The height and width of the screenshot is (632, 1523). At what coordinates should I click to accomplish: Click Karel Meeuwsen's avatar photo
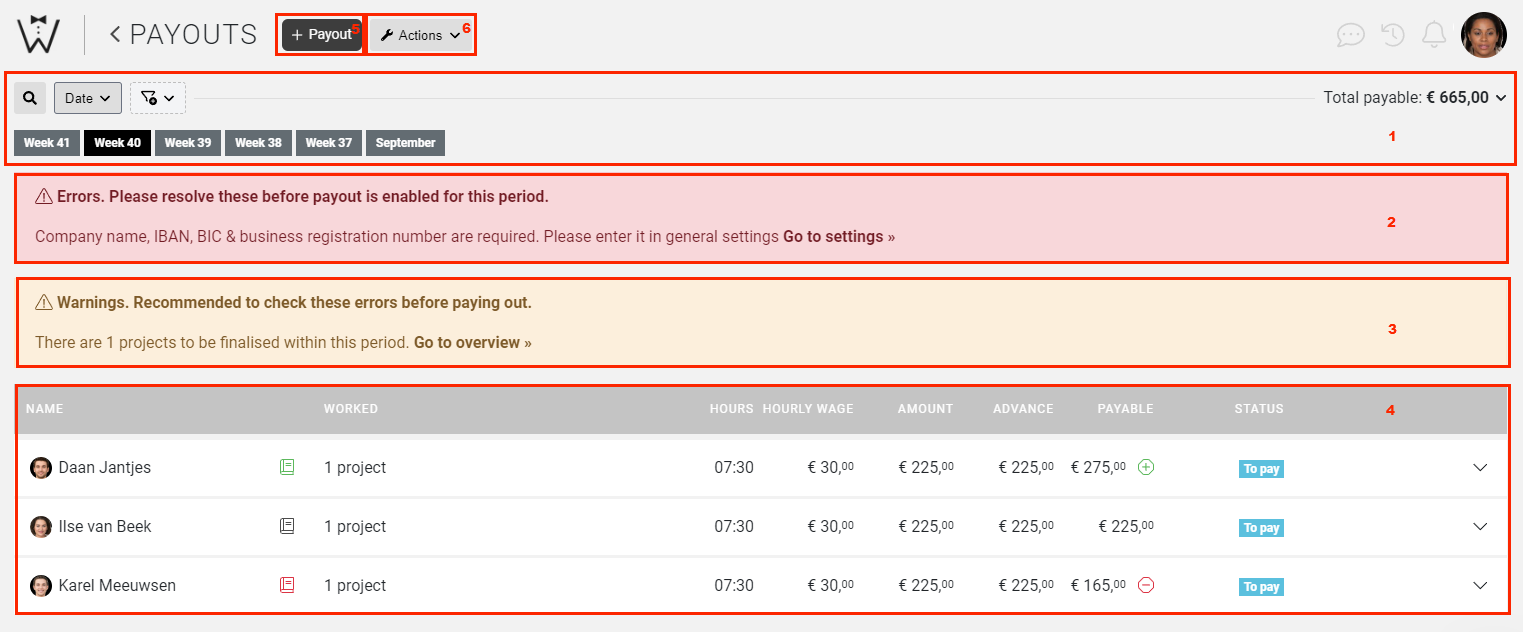point(41,585)
